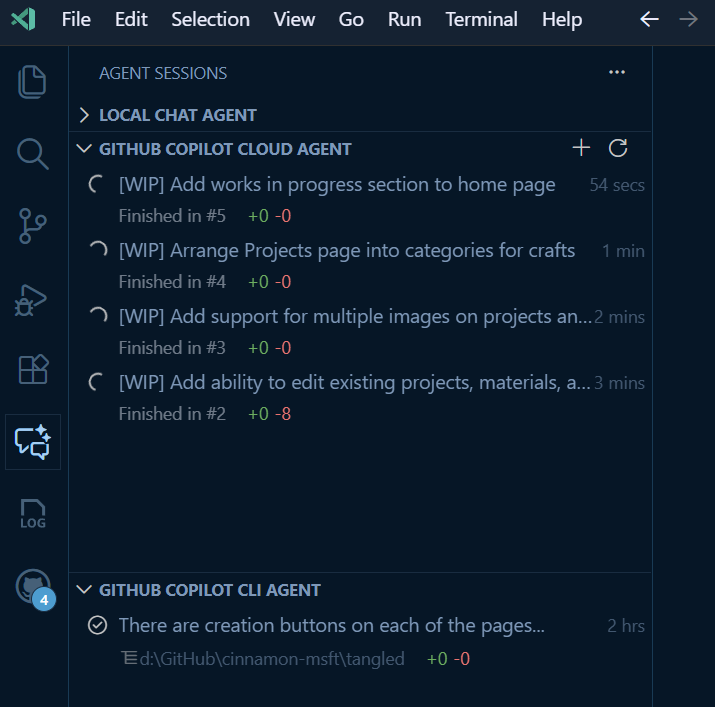Click the '1 min' timestamp
715x707 pixels.
[x=623, y=251]
